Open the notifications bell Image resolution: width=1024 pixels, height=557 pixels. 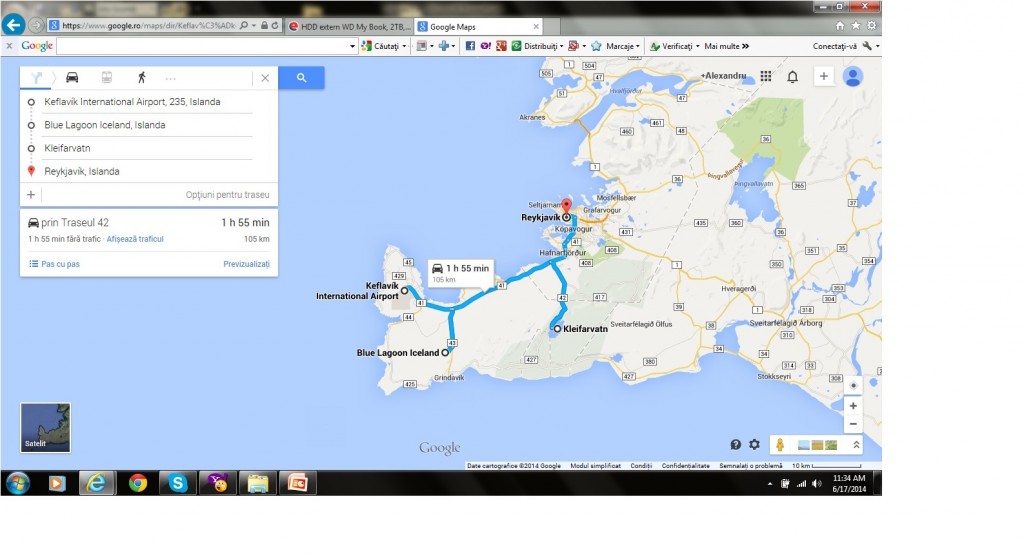(x=792, y=76)
